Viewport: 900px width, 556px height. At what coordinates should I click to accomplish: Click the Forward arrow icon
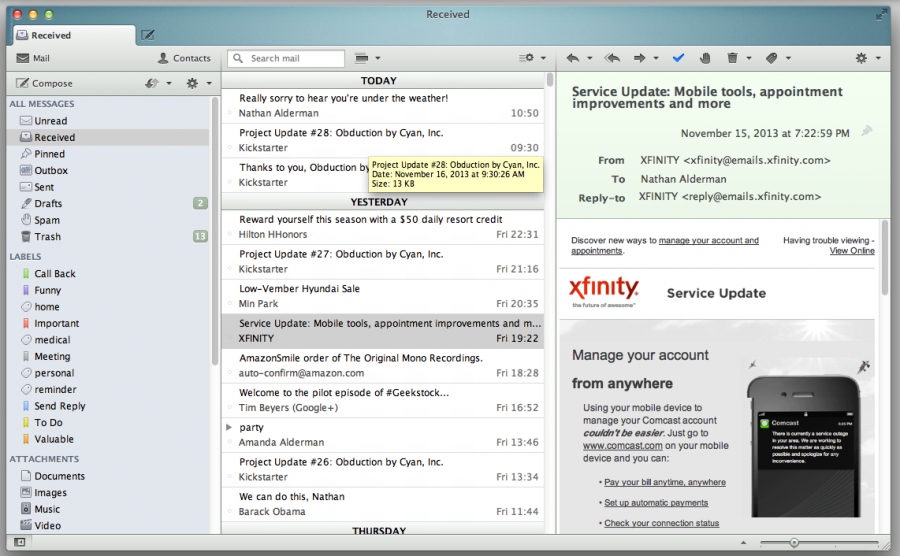(x=639, y=58)
